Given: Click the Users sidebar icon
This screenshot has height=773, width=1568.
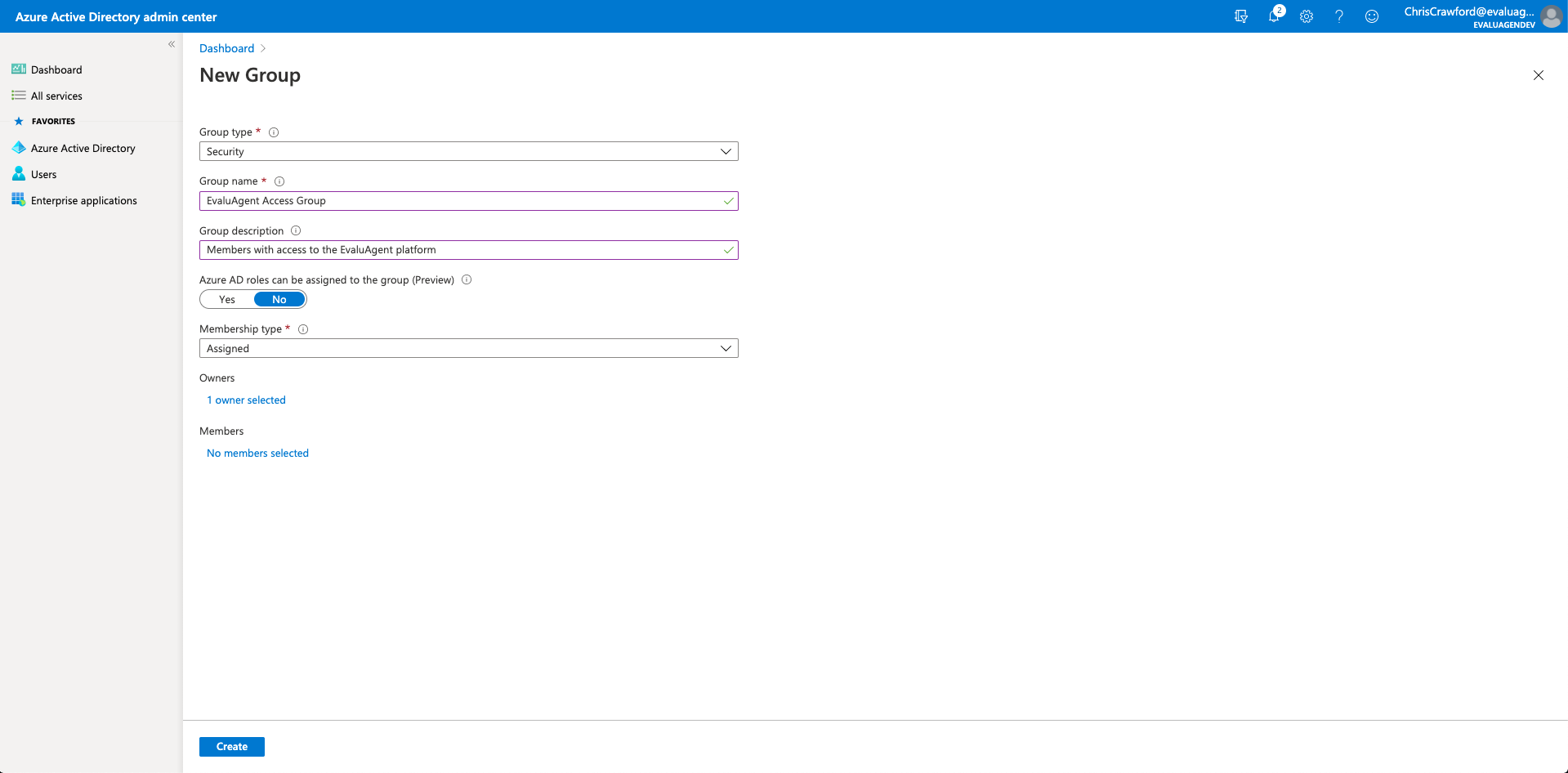Looking at the screenshot, I should 19,174.
